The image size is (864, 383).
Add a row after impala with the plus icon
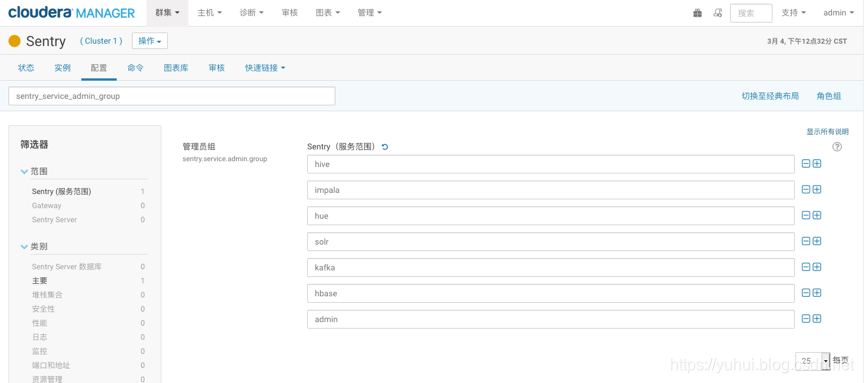pyautogui.click(x=817, y=189)
